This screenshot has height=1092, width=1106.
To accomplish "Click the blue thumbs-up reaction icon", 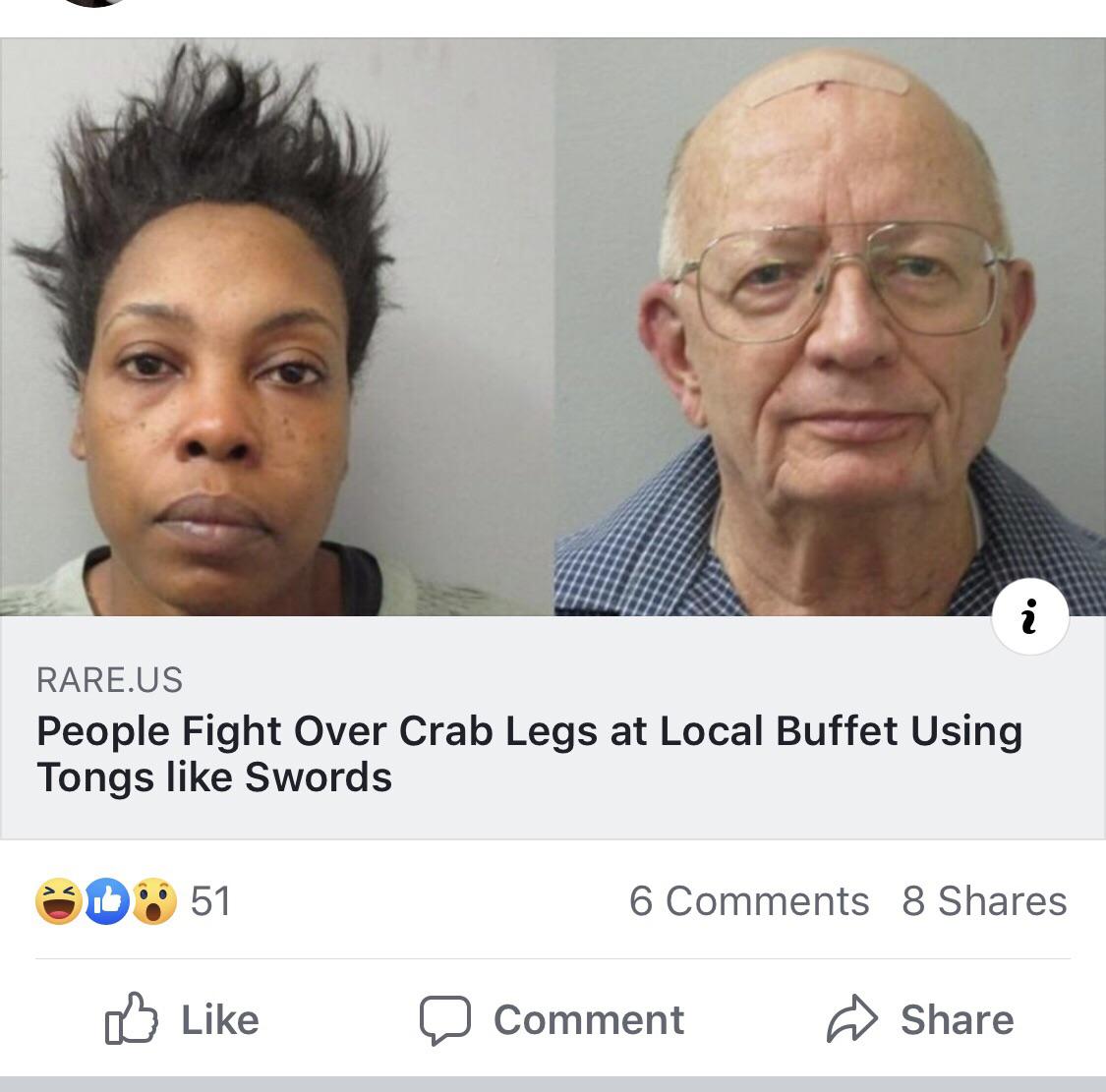I will coord(107,901).
